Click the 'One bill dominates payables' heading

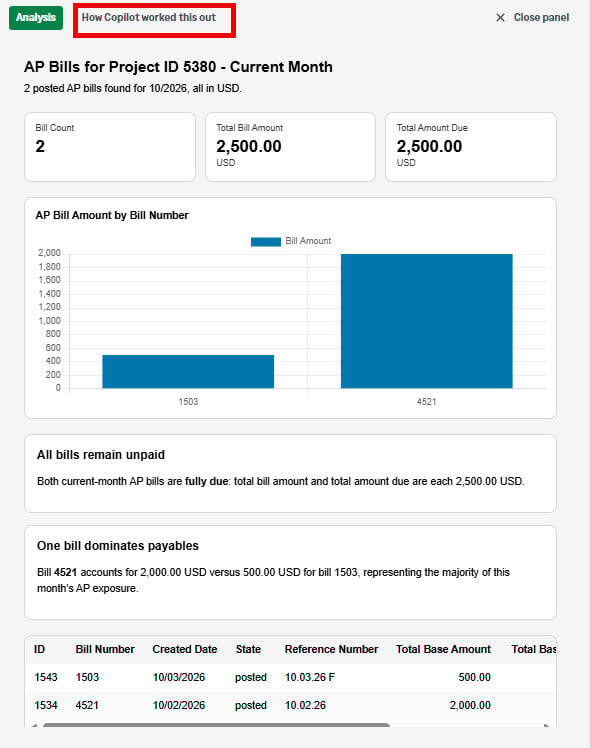click(118, 546)
